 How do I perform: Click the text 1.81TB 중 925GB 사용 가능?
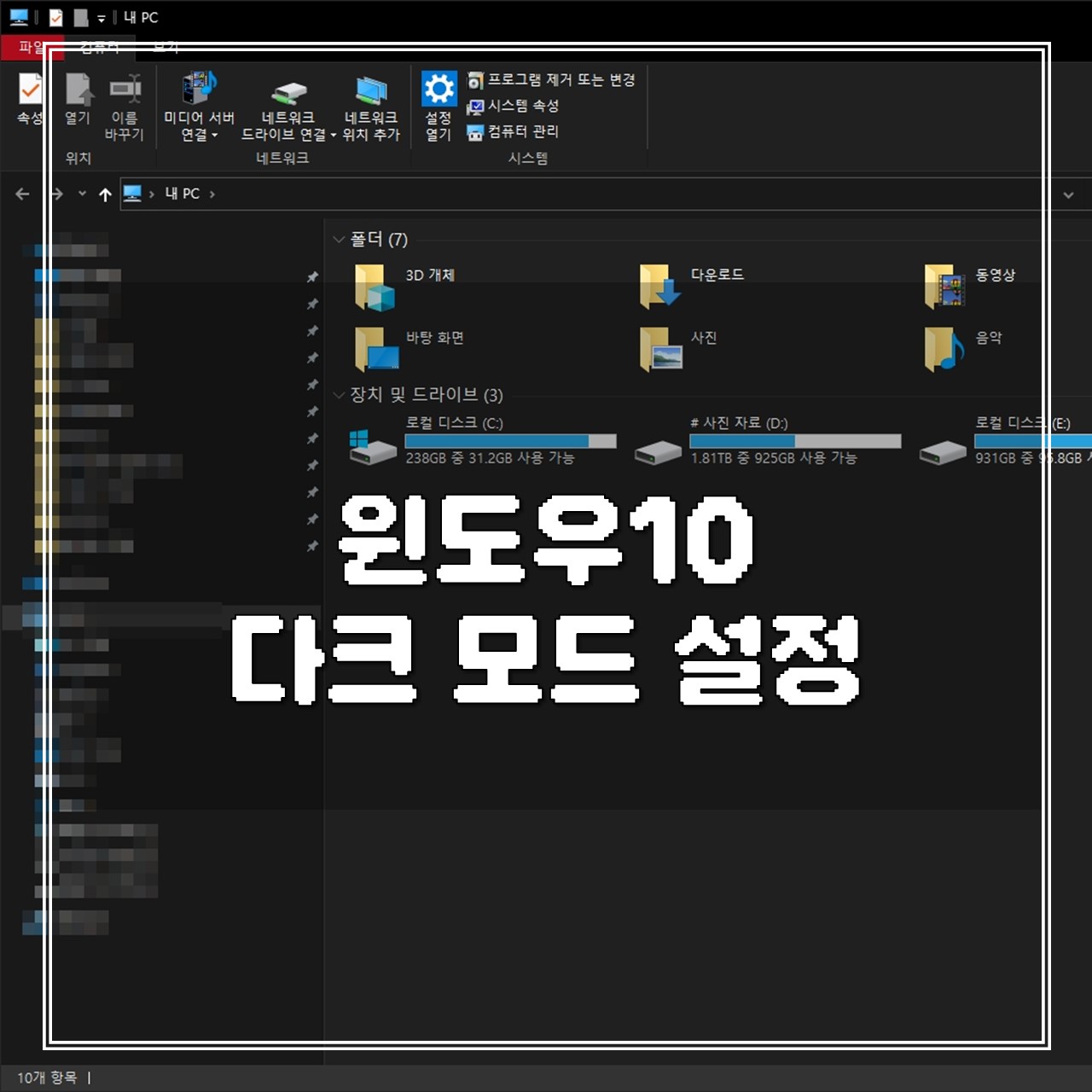pyautogui.click(x=774, y=458)
